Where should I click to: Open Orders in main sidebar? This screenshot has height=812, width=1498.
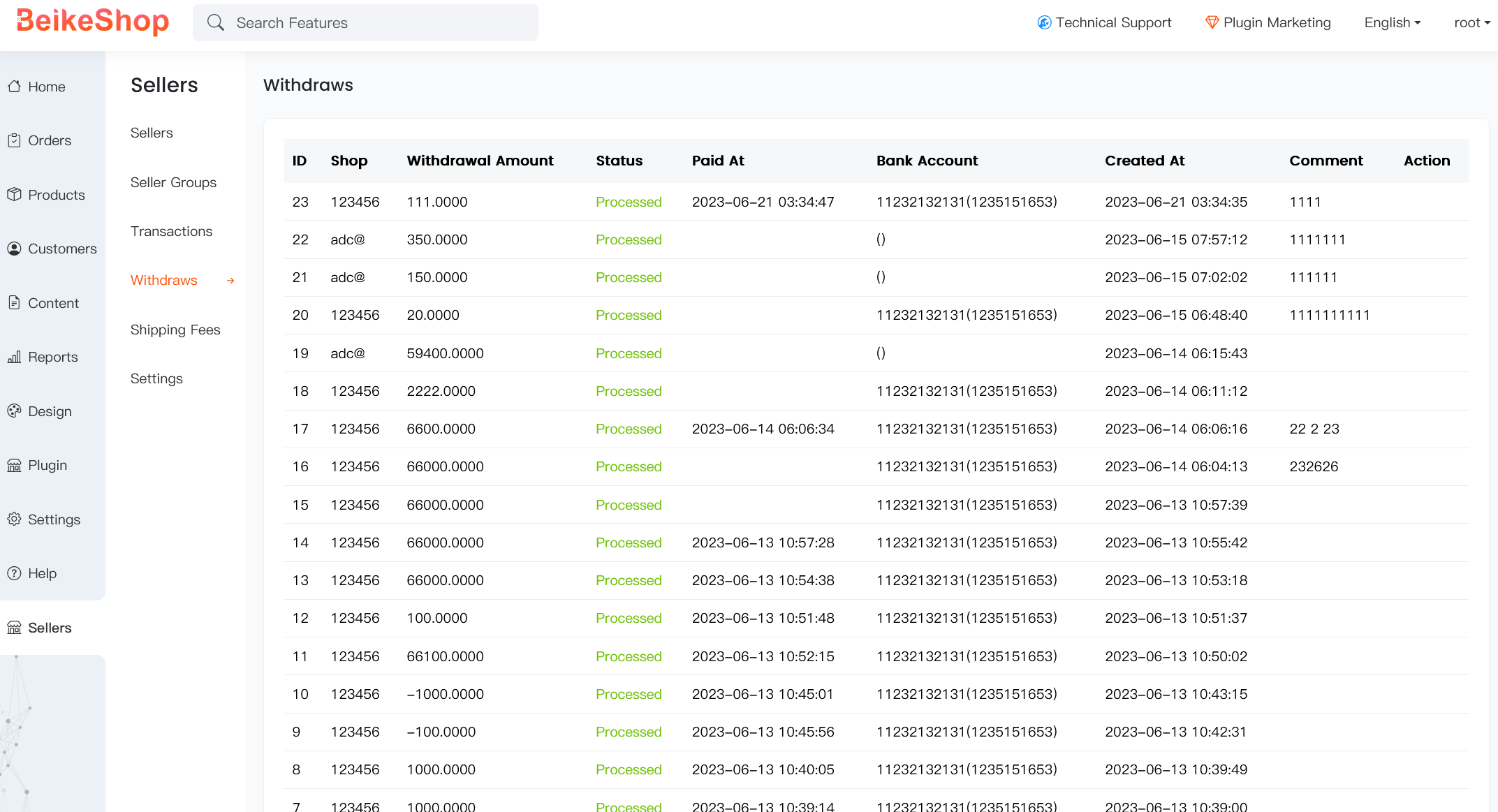point(50,140)
